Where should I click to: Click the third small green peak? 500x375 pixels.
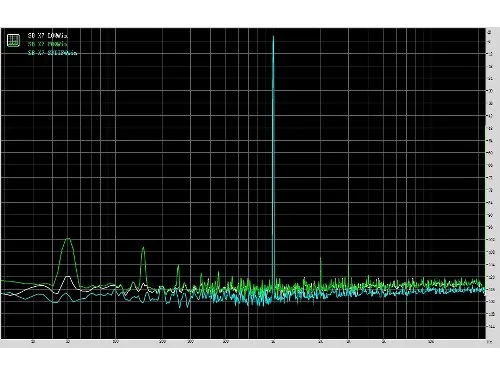click(178, 266)
